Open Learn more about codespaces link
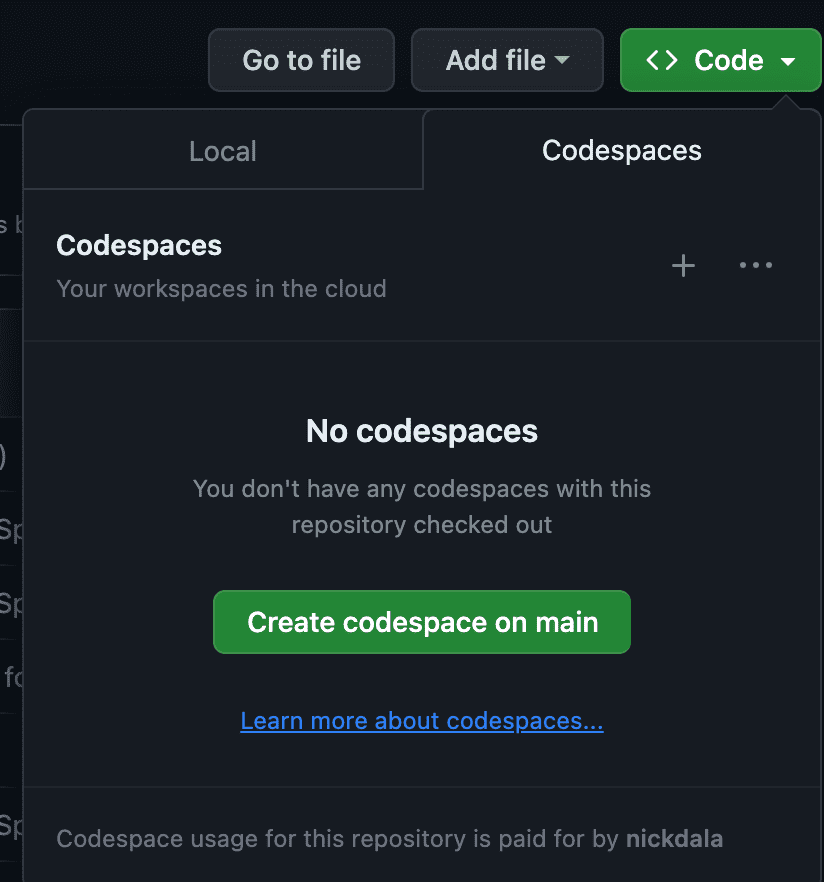 tap(422, 721)
